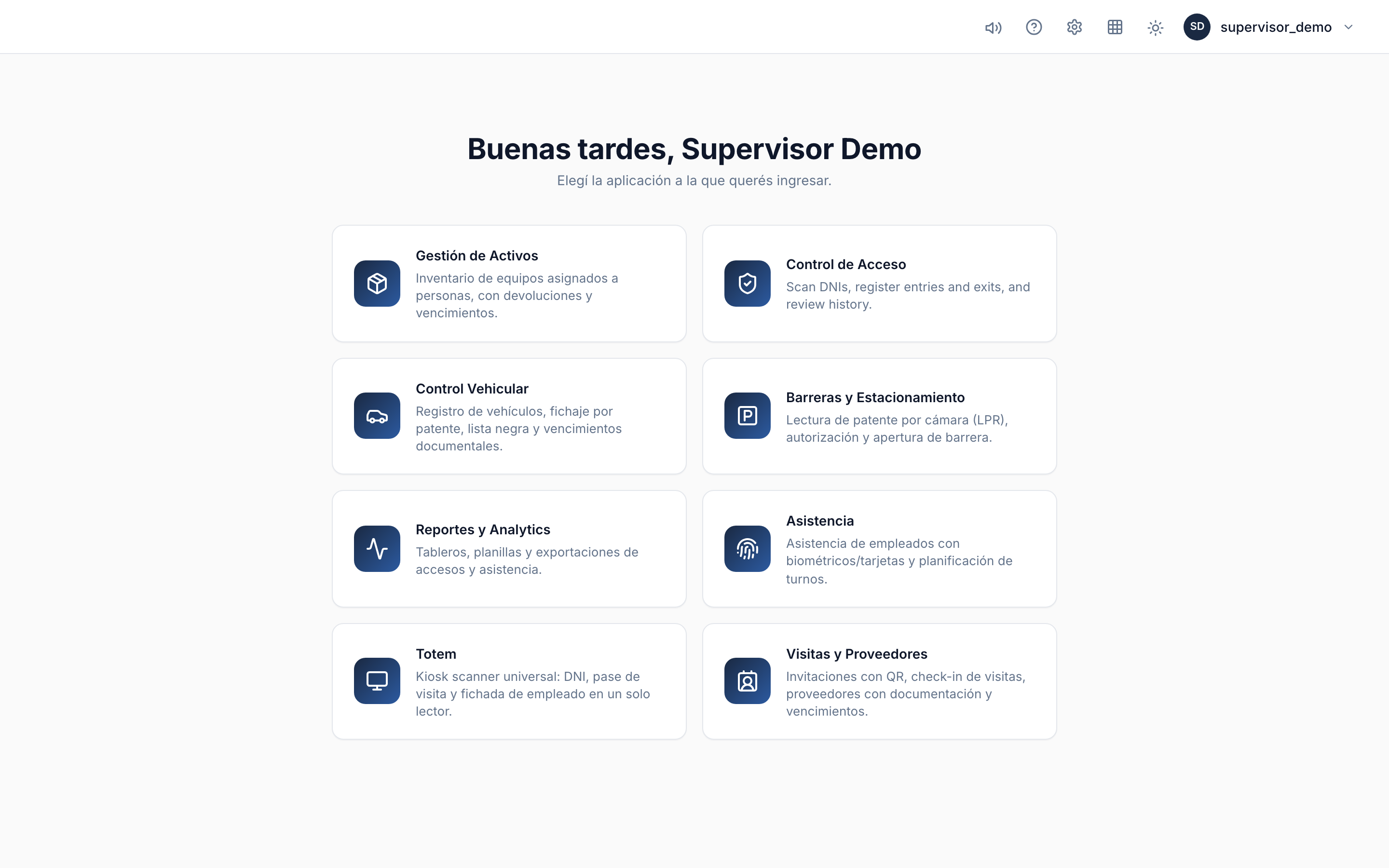The height and width of the screenshot is (868, 1389).
Task: Click text 'Elegí la aplicación a la que querés ingresar.'
Action: point(694,181)
